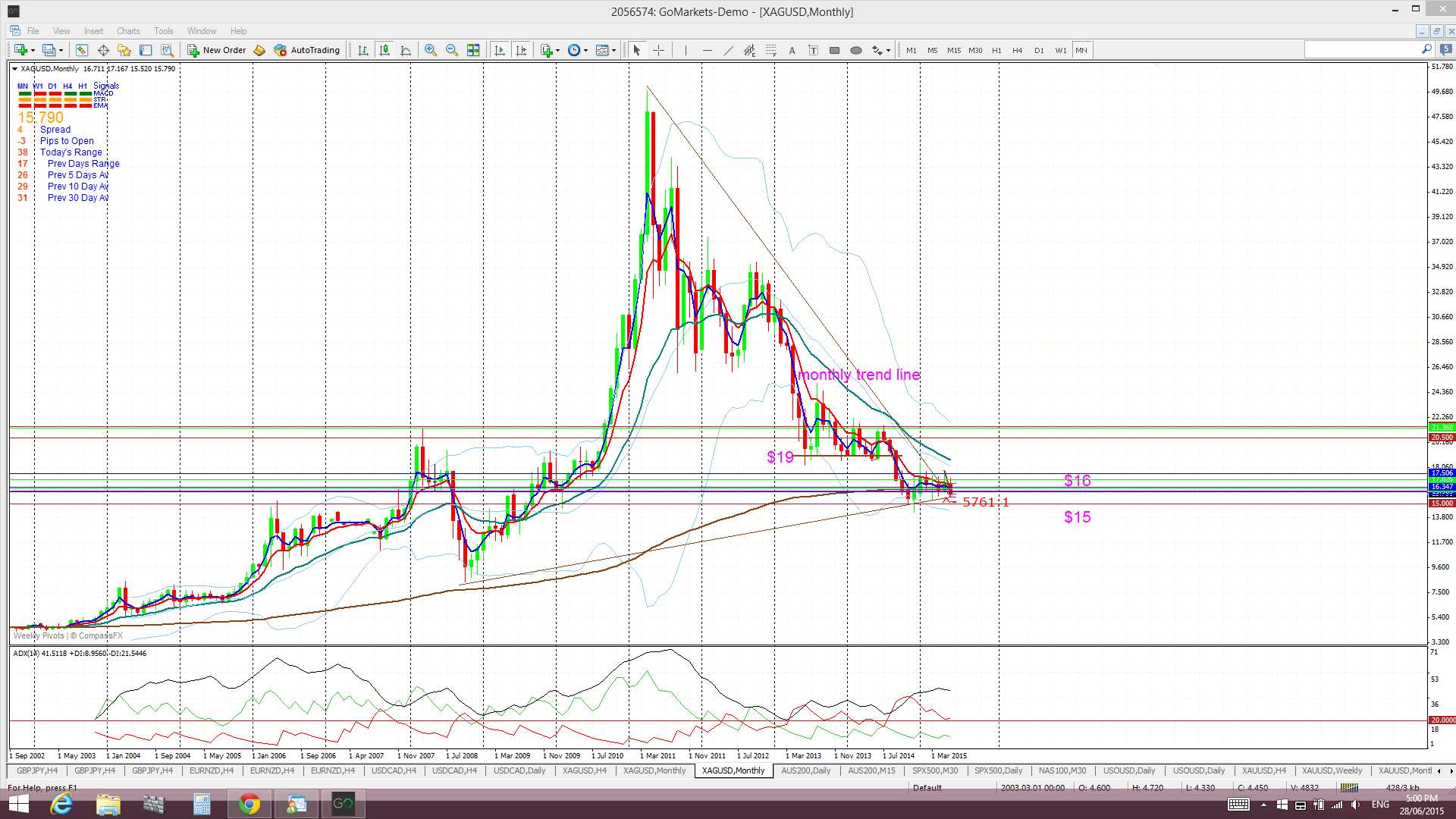Select the draw trendline tool
Image resolution: width=1456 pixels, height=819 pixels.
728,50
